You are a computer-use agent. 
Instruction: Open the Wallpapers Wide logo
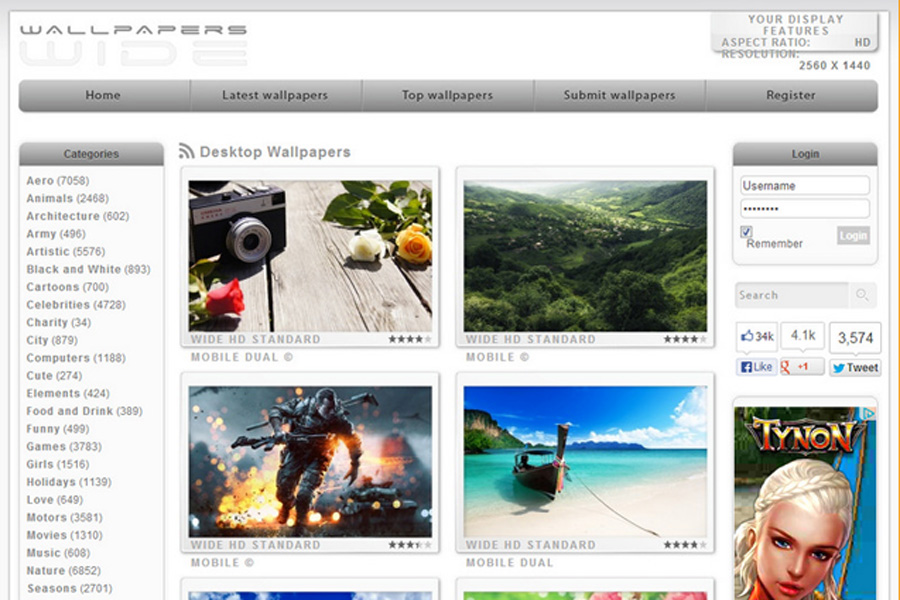coord(134,44)
